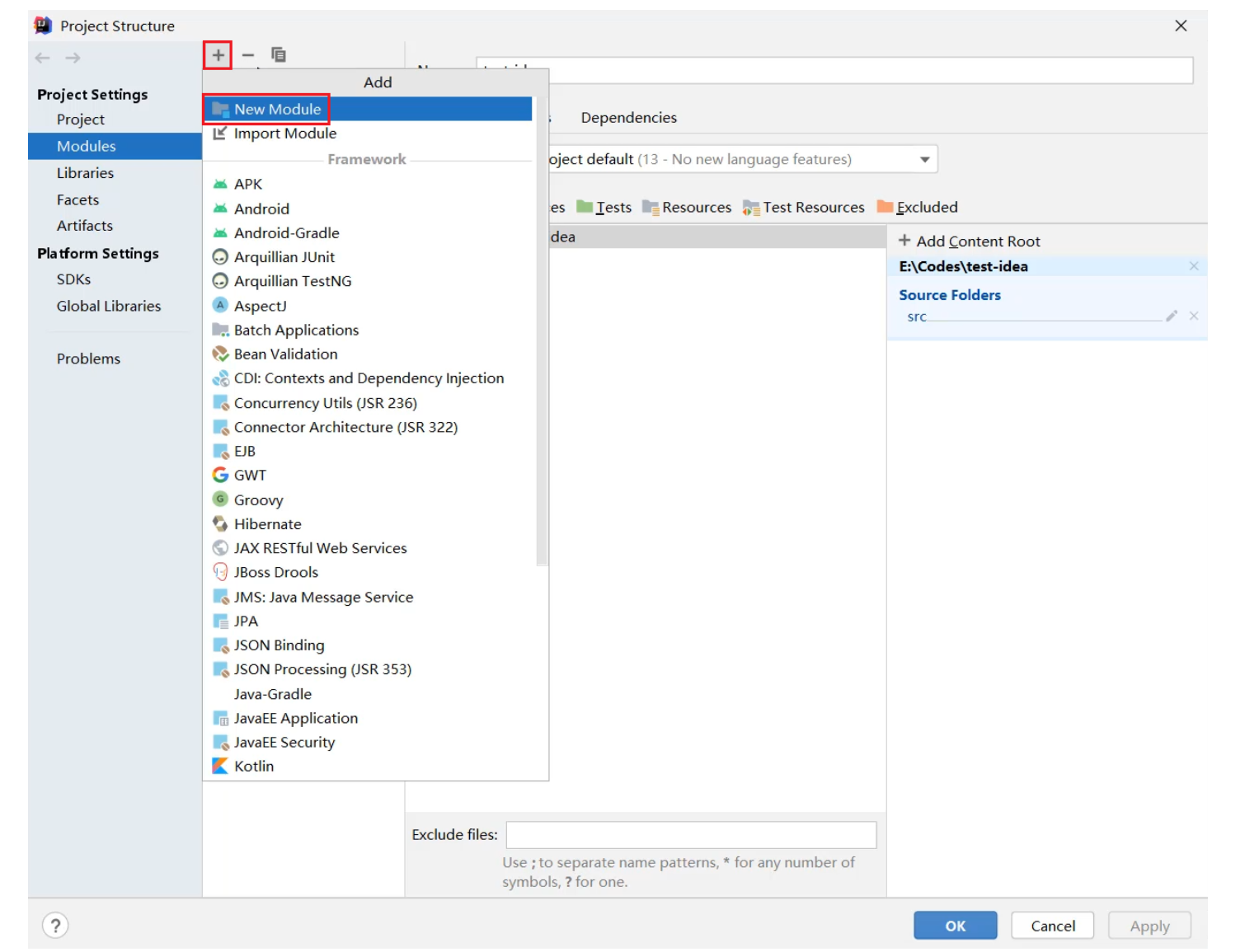This screenshot has width=1245, height=952.
Task: Choose JSON Binding framework
Action: (368, 645)
